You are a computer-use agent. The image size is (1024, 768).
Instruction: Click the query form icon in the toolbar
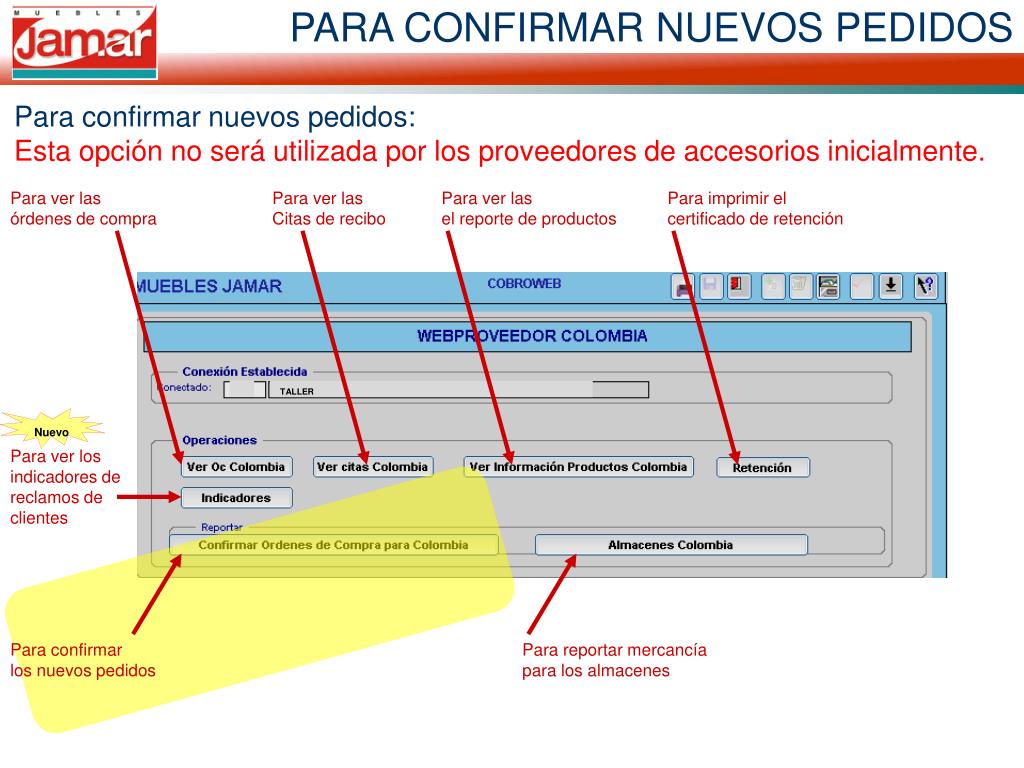(x=828, y=286)
